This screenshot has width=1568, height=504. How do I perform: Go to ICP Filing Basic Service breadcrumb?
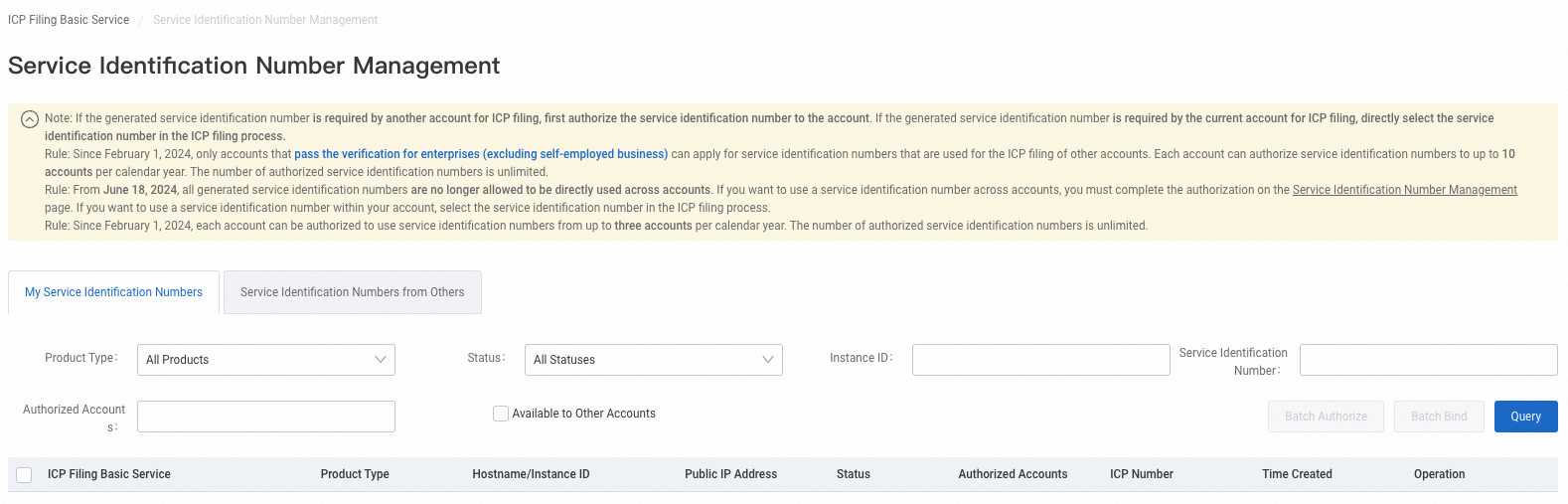[x=69, y=20]
